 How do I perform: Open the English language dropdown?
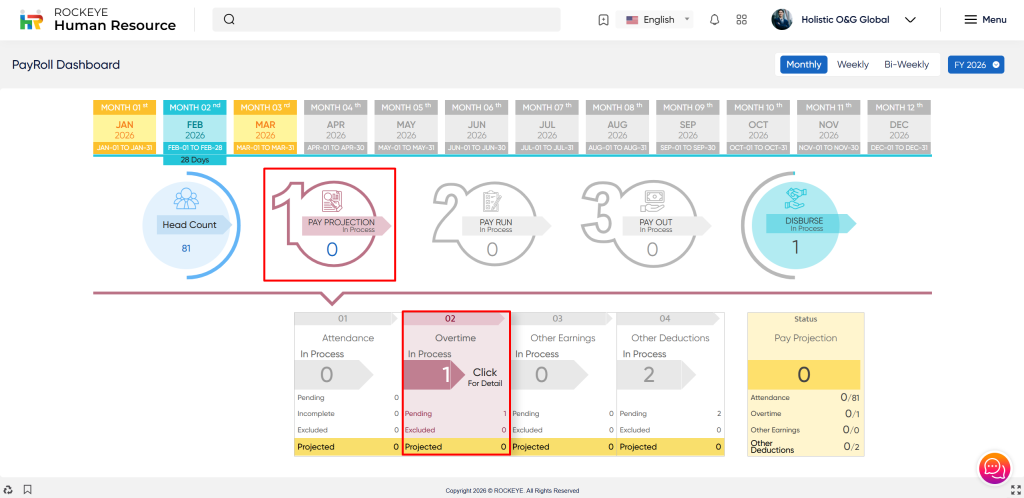click(659, 20)
